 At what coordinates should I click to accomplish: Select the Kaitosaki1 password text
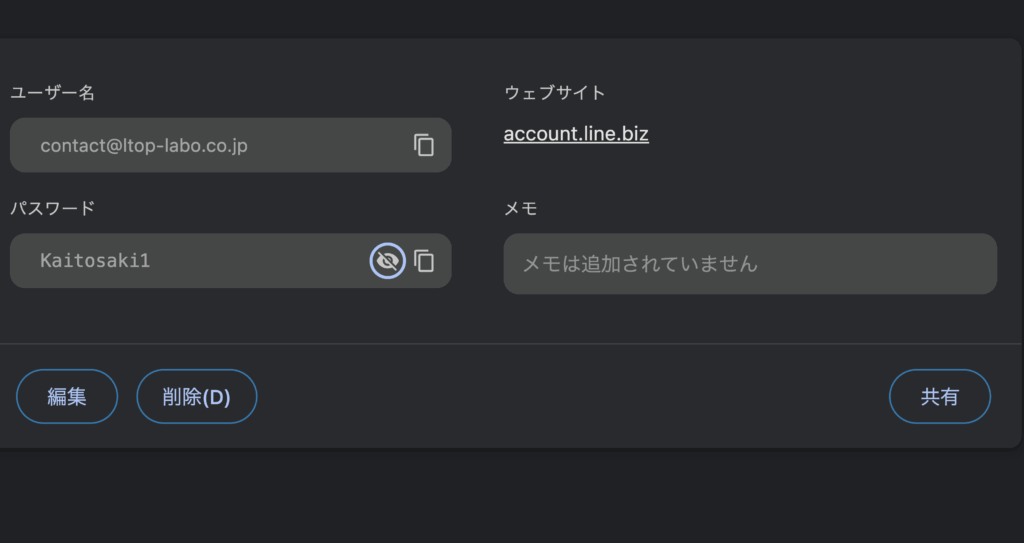click(x=95, y=261)
